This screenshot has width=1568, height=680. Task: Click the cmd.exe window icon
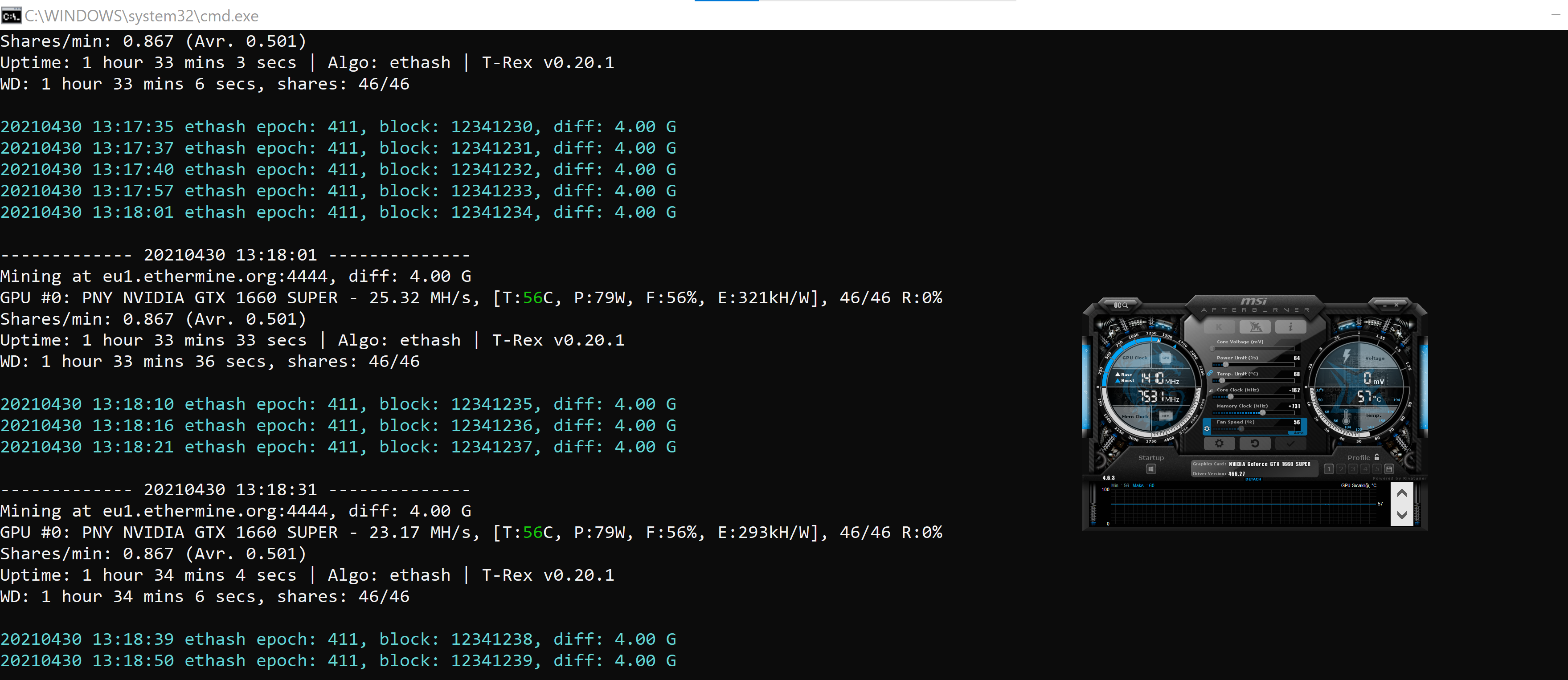point(11,15)
